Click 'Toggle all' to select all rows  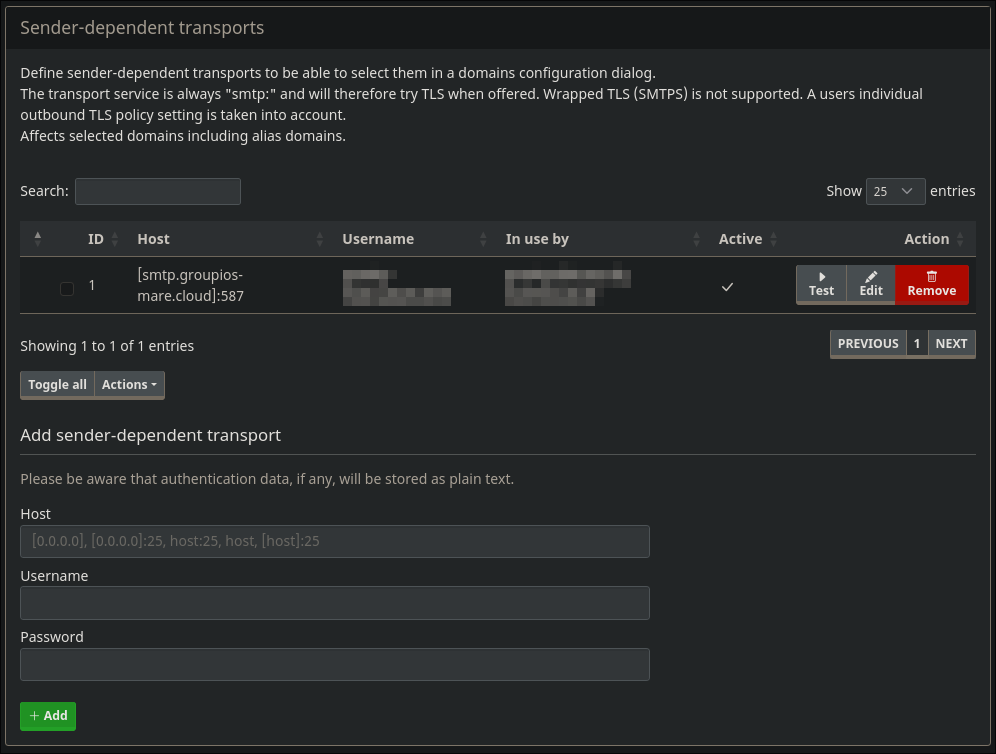click(x=57, y=384)
